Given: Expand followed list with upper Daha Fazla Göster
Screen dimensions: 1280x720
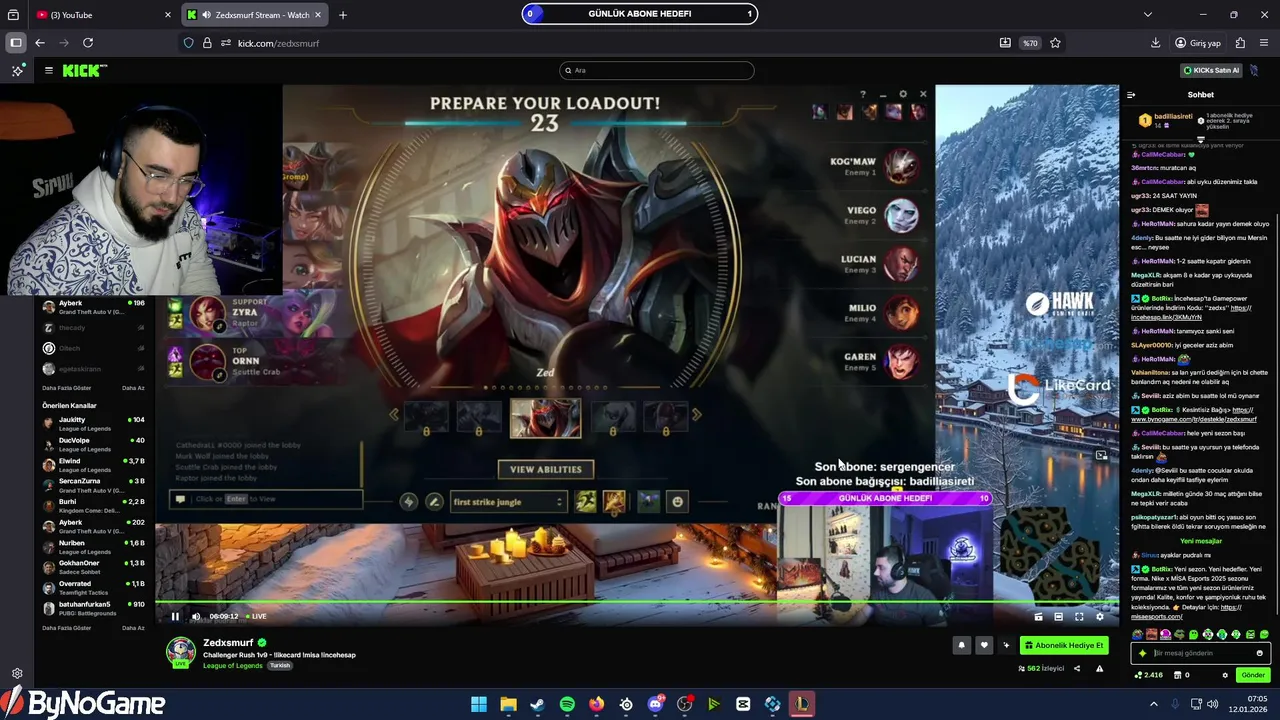Looking at the screenshot, I should tap(66, 388).
